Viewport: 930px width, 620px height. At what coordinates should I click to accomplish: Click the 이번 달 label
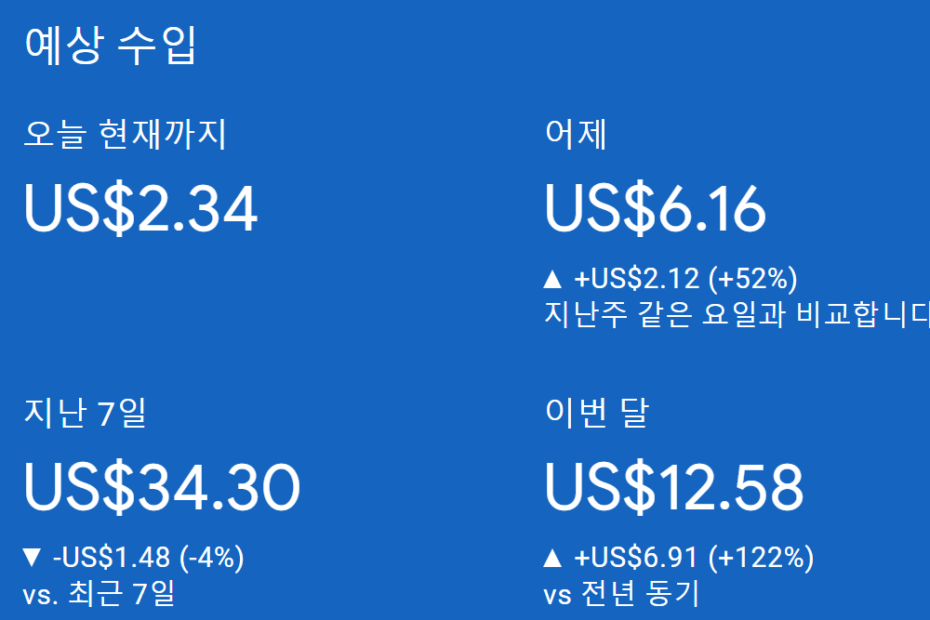(x=597, y=413)
